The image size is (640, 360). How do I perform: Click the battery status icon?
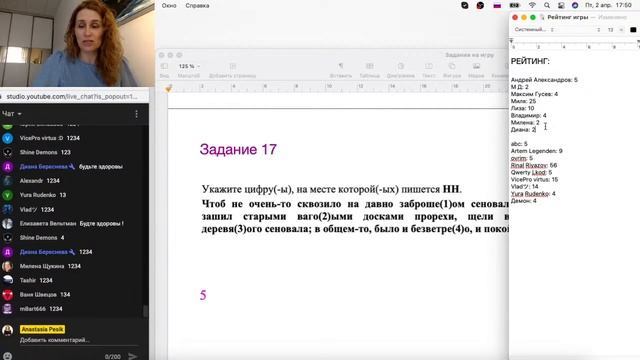(514, 5)
